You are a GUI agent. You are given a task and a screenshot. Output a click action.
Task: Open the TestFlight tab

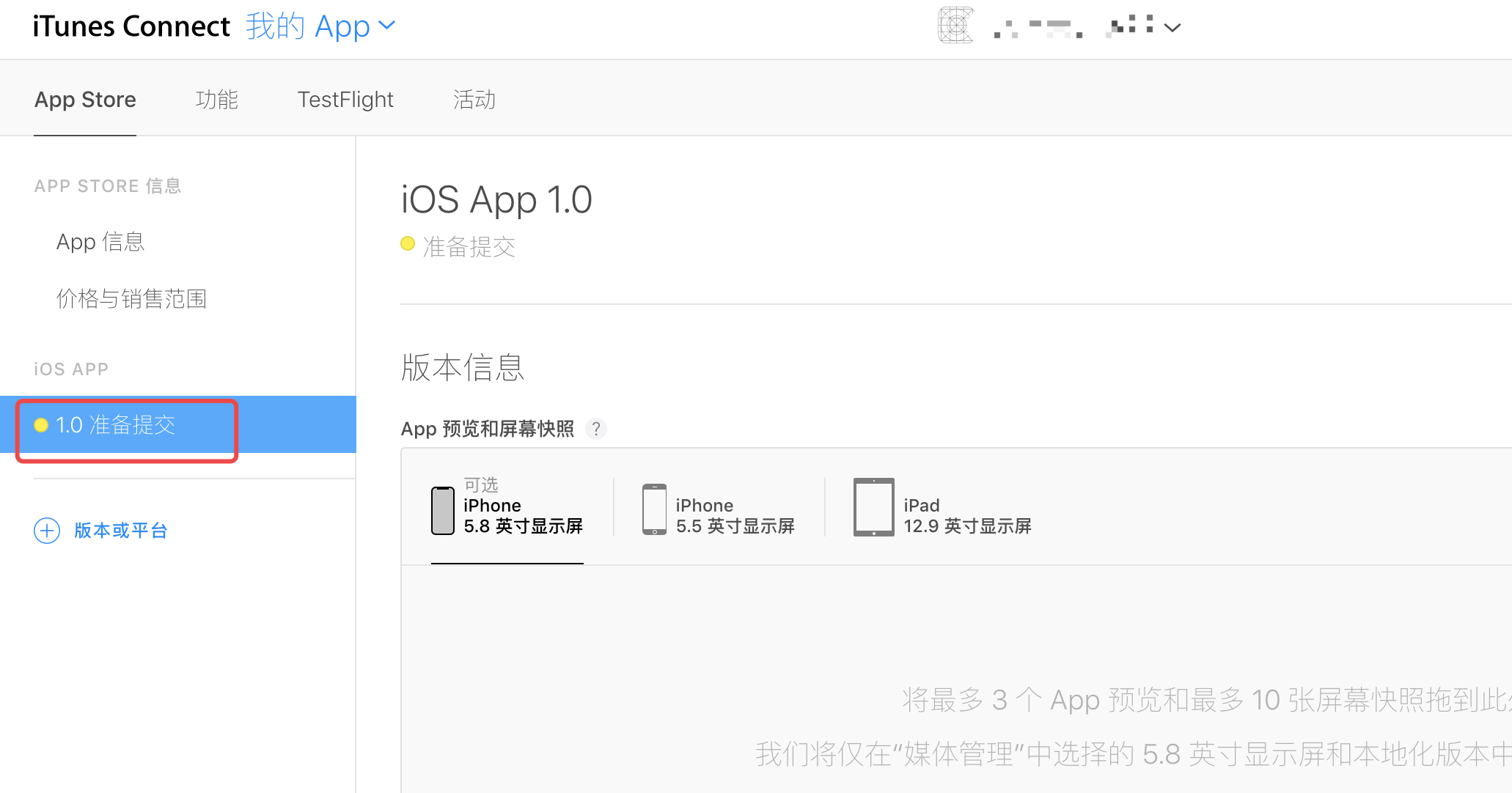pyautogui.click(x=345, y=99)
